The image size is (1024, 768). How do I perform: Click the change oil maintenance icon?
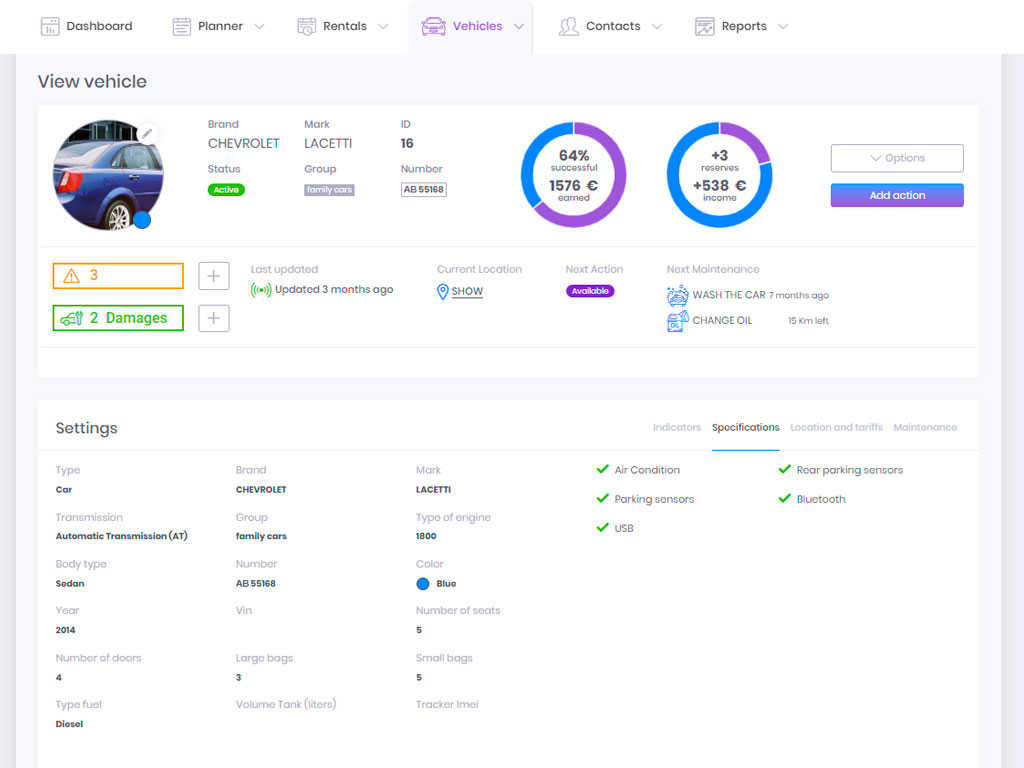(x=677, y=321)
